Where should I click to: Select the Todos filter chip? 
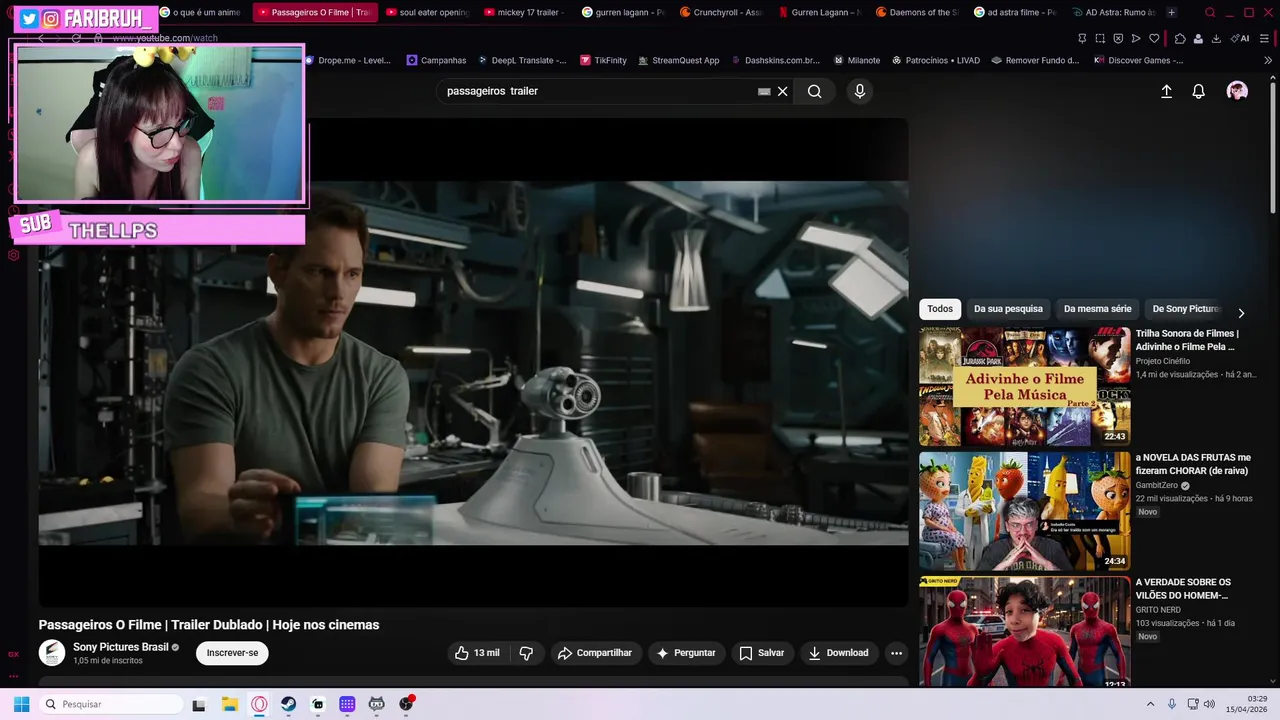pos(940,309)
